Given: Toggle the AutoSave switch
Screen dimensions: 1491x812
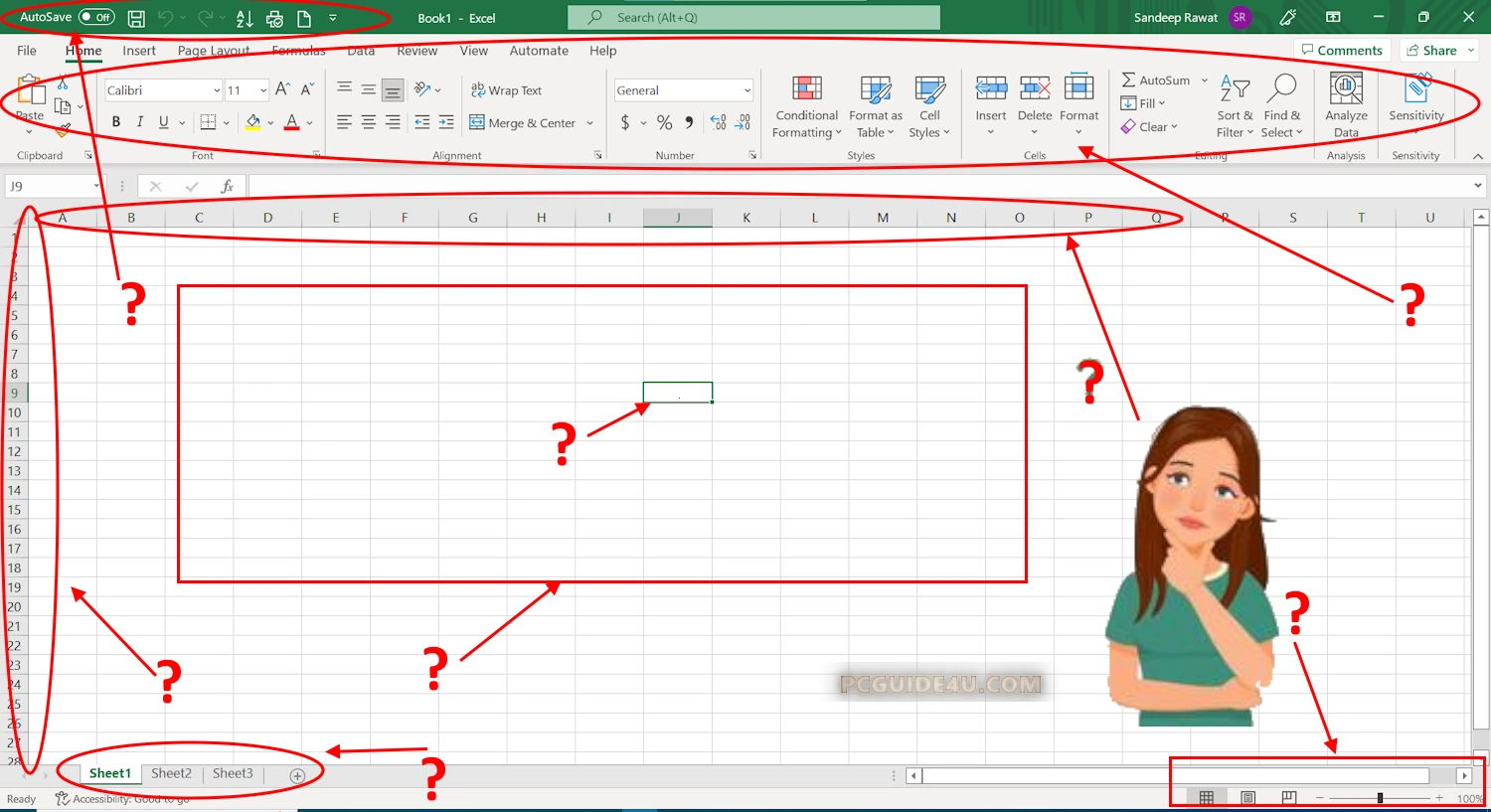Looking at the screenshot, I should point(96,17).
